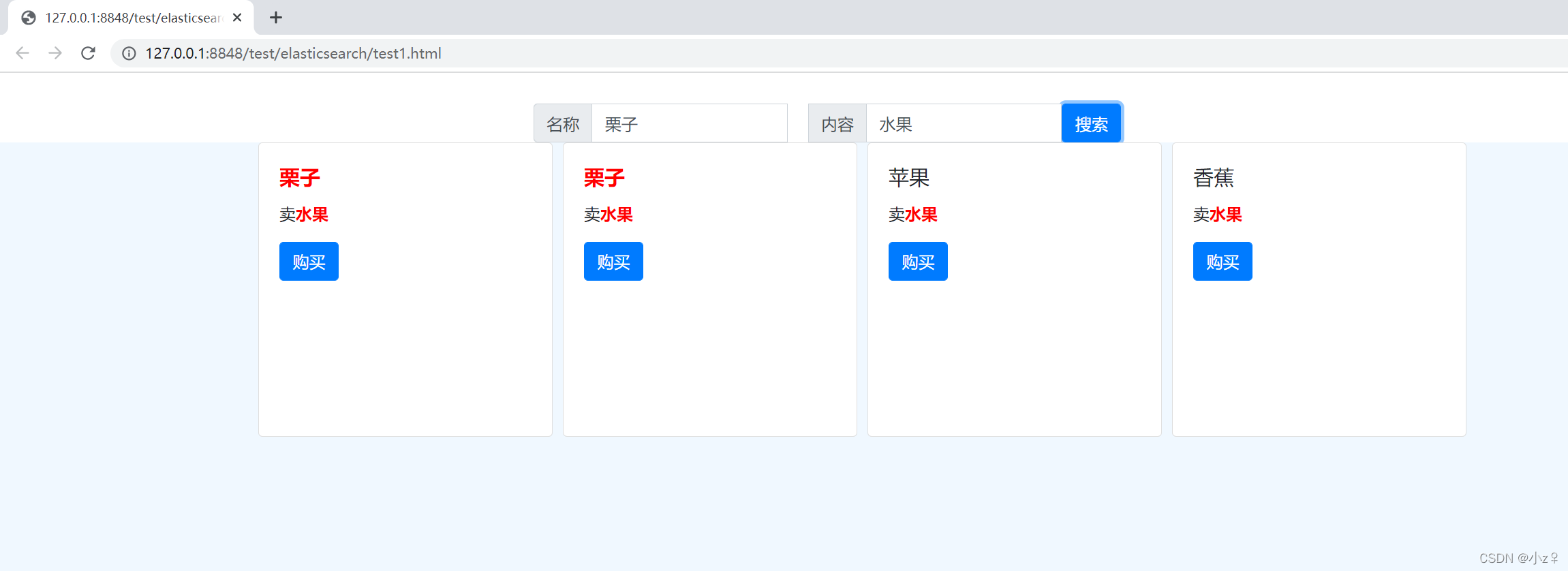The width and height of the screenshot is (1568, 571).
Task: Click 购买 on the second 栗子 card
Action: [x=613, y=262]
